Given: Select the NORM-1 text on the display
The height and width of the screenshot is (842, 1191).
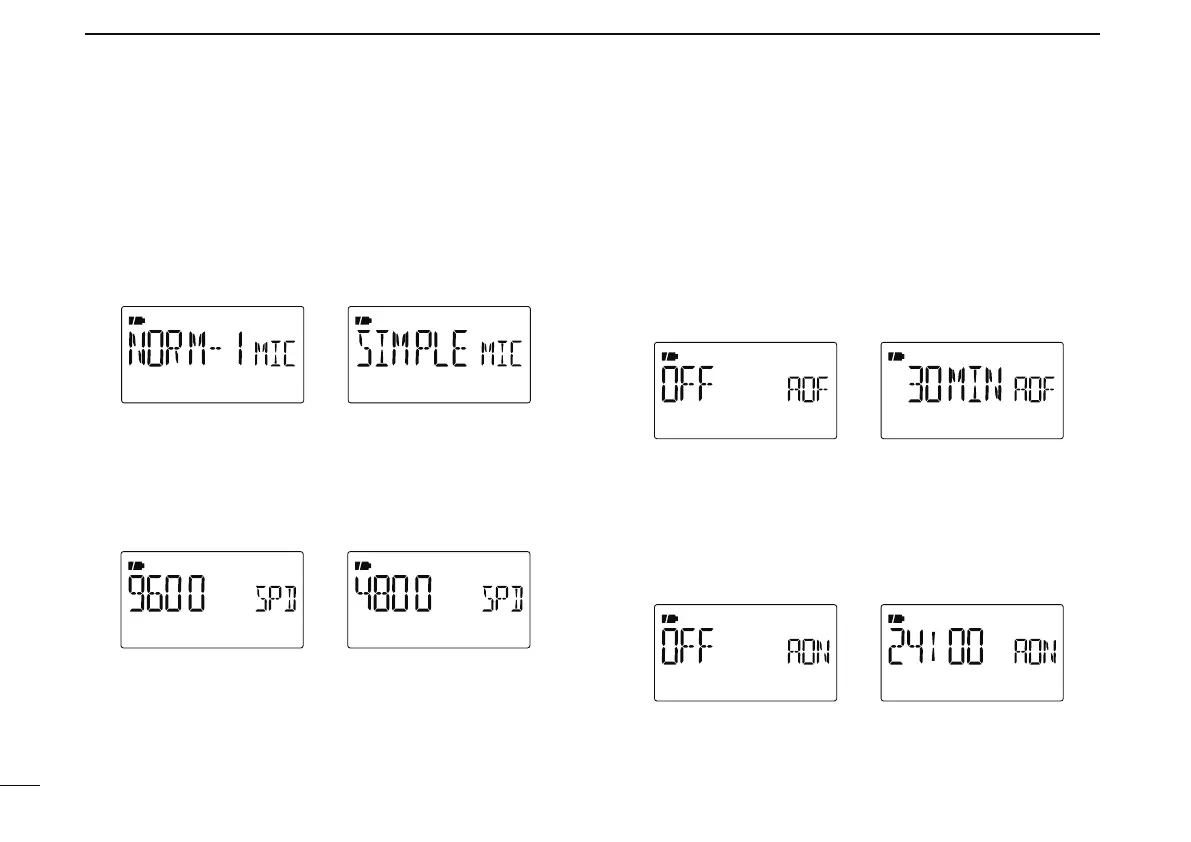Looking at the screenshot, I should pos(187,351).
